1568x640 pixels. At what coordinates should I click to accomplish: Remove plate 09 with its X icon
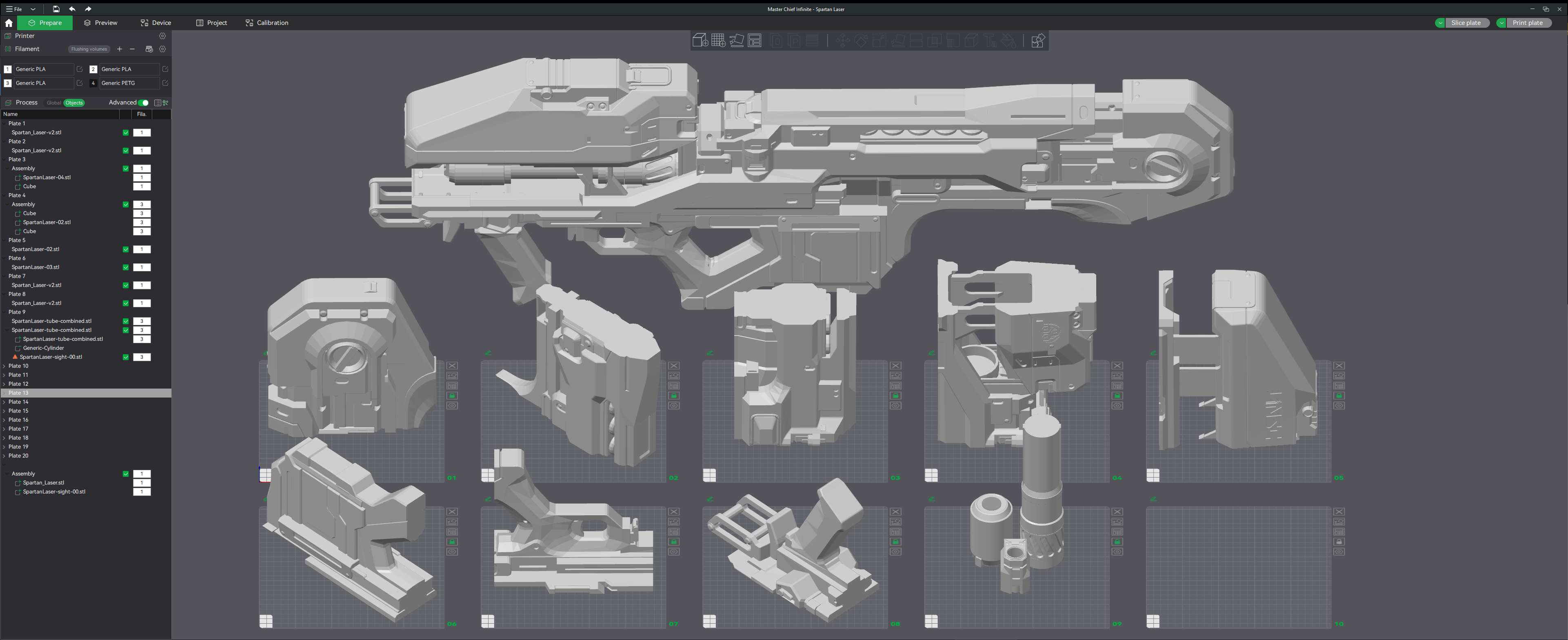tap(1117, 511)
